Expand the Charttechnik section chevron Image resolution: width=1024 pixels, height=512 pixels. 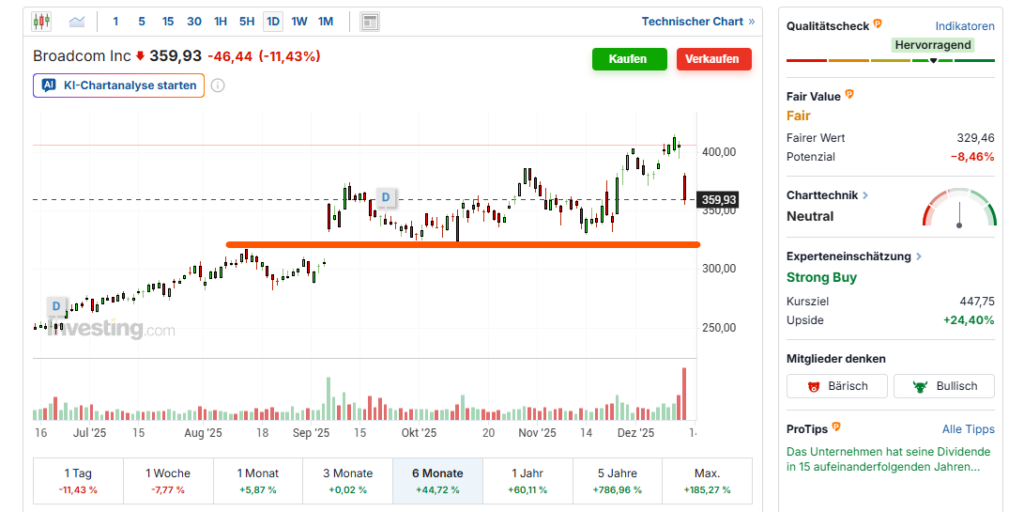tap(865, 196)
